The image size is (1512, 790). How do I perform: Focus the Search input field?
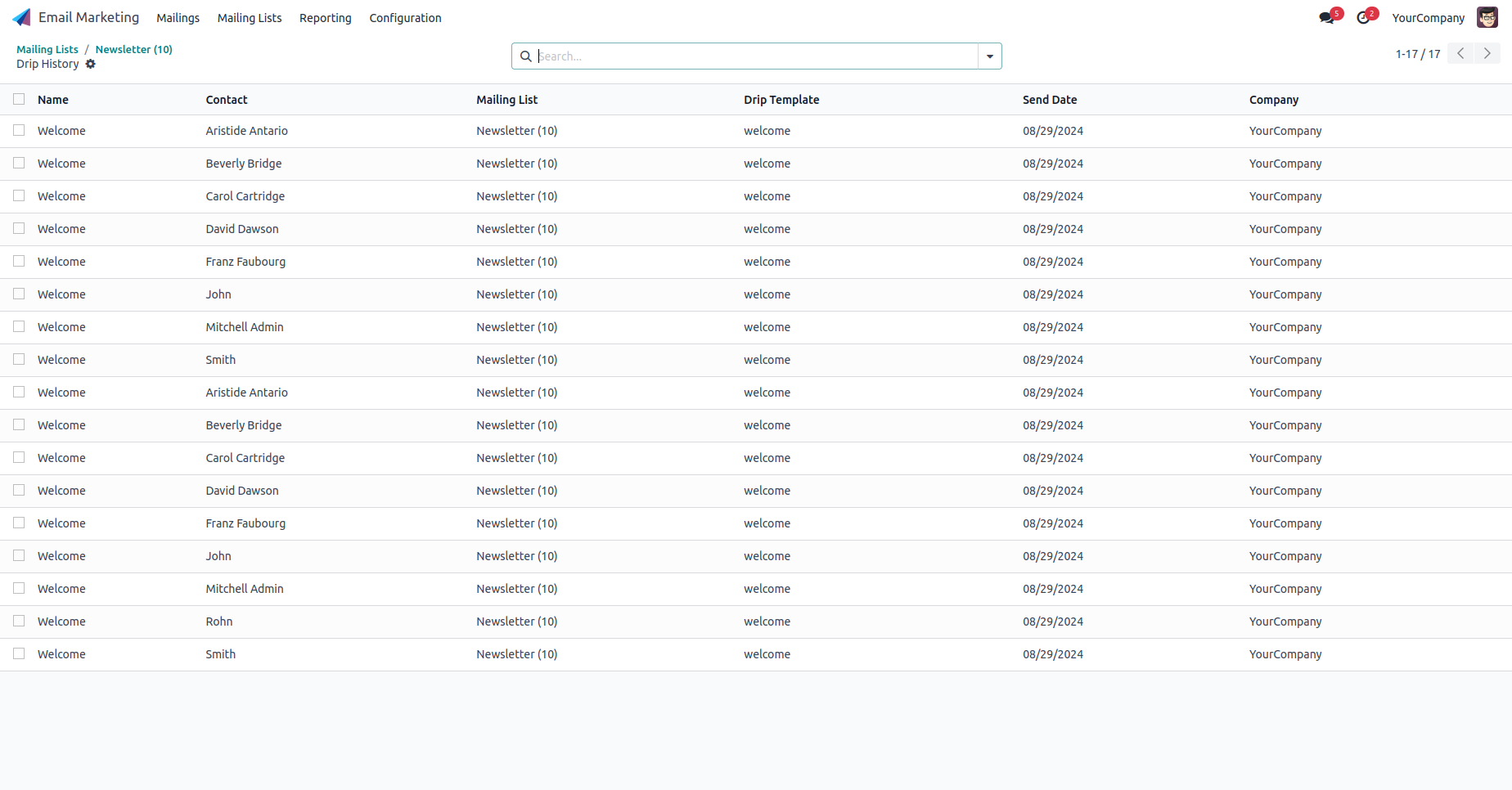[757, 56]
